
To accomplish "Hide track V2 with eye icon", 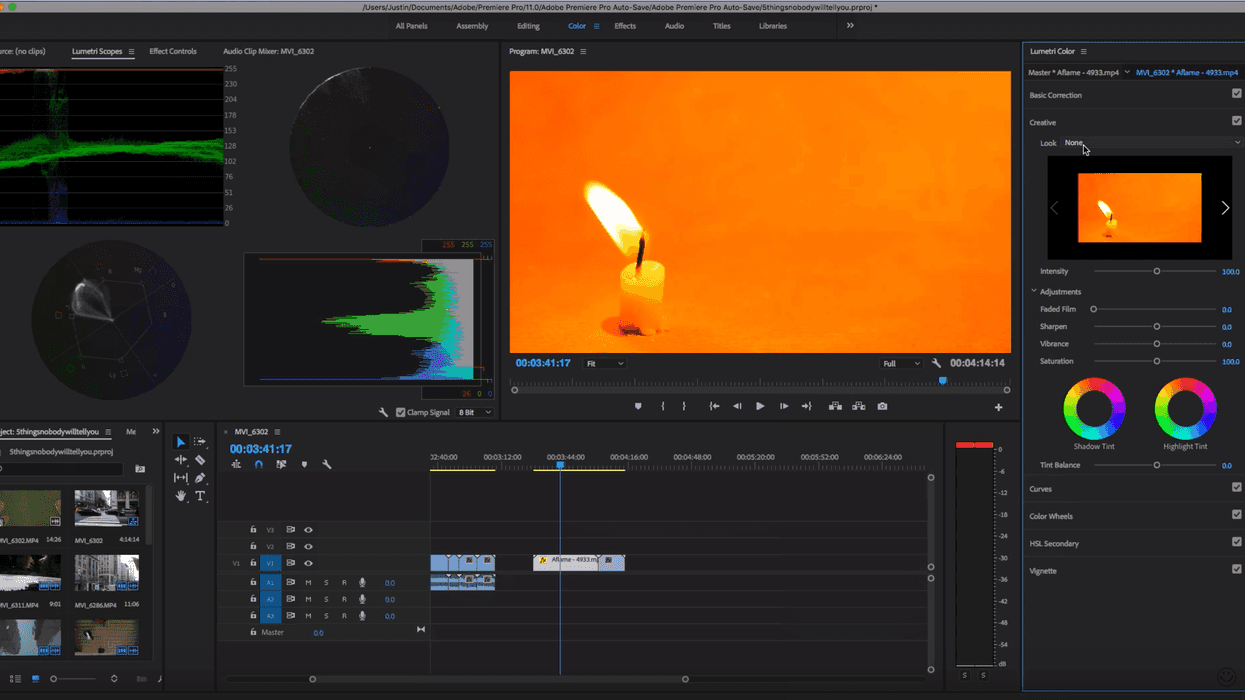I will 308,547.
